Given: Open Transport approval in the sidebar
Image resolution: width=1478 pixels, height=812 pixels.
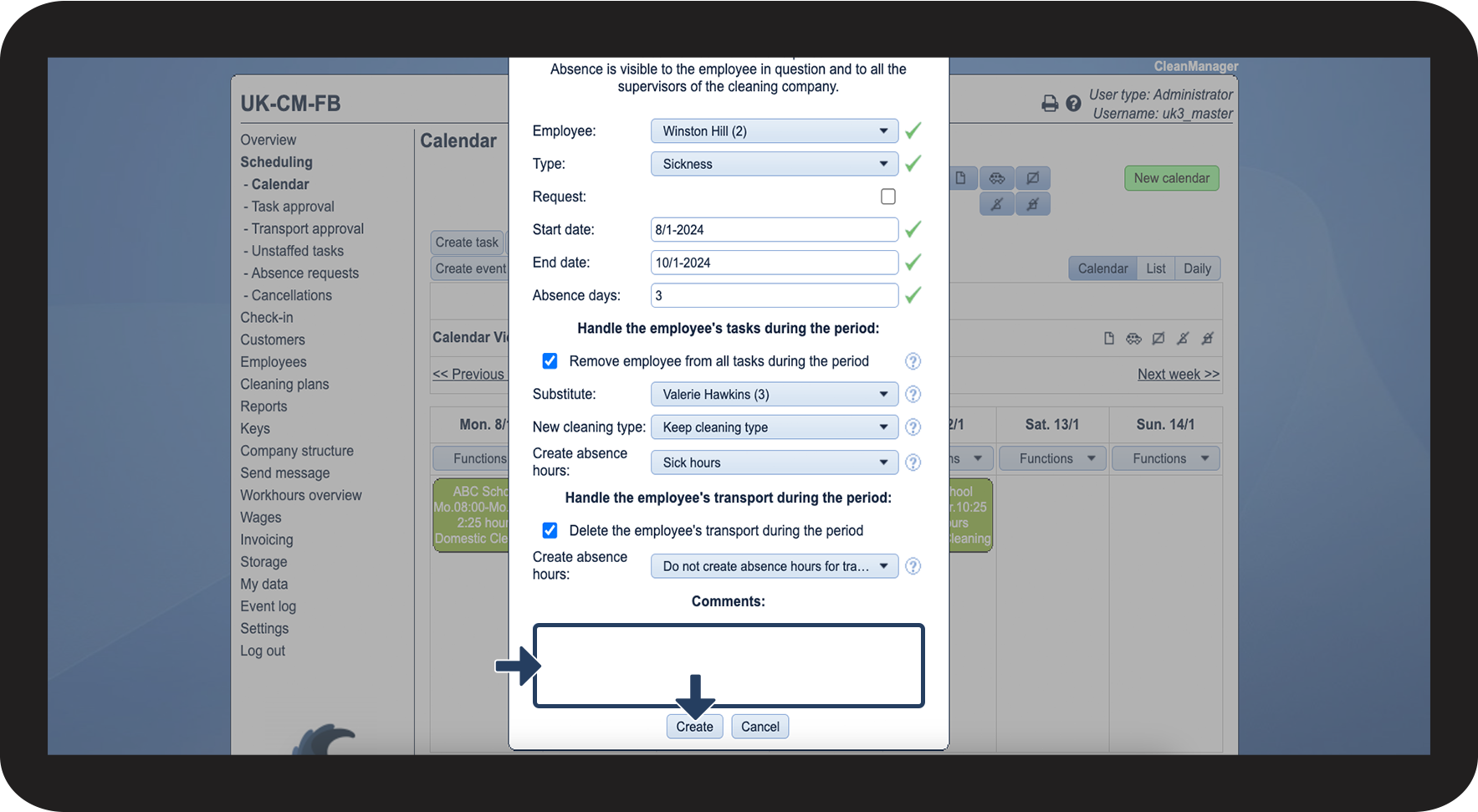Looking at the screenshot, I should pyautogui.click(x=308, y=229).
